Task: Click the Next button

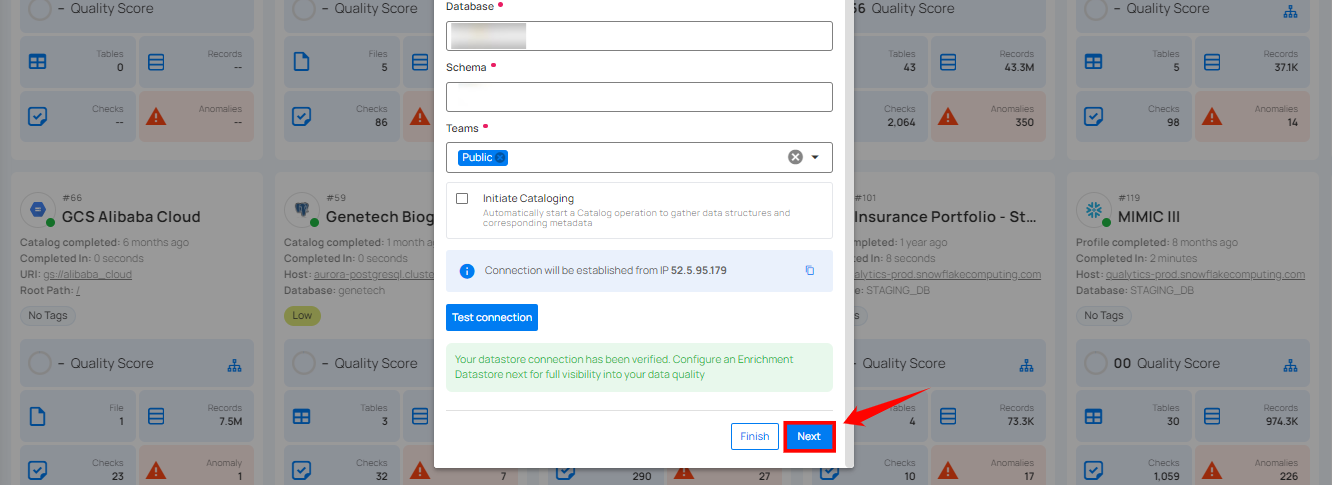Action: tap(808, 436)
